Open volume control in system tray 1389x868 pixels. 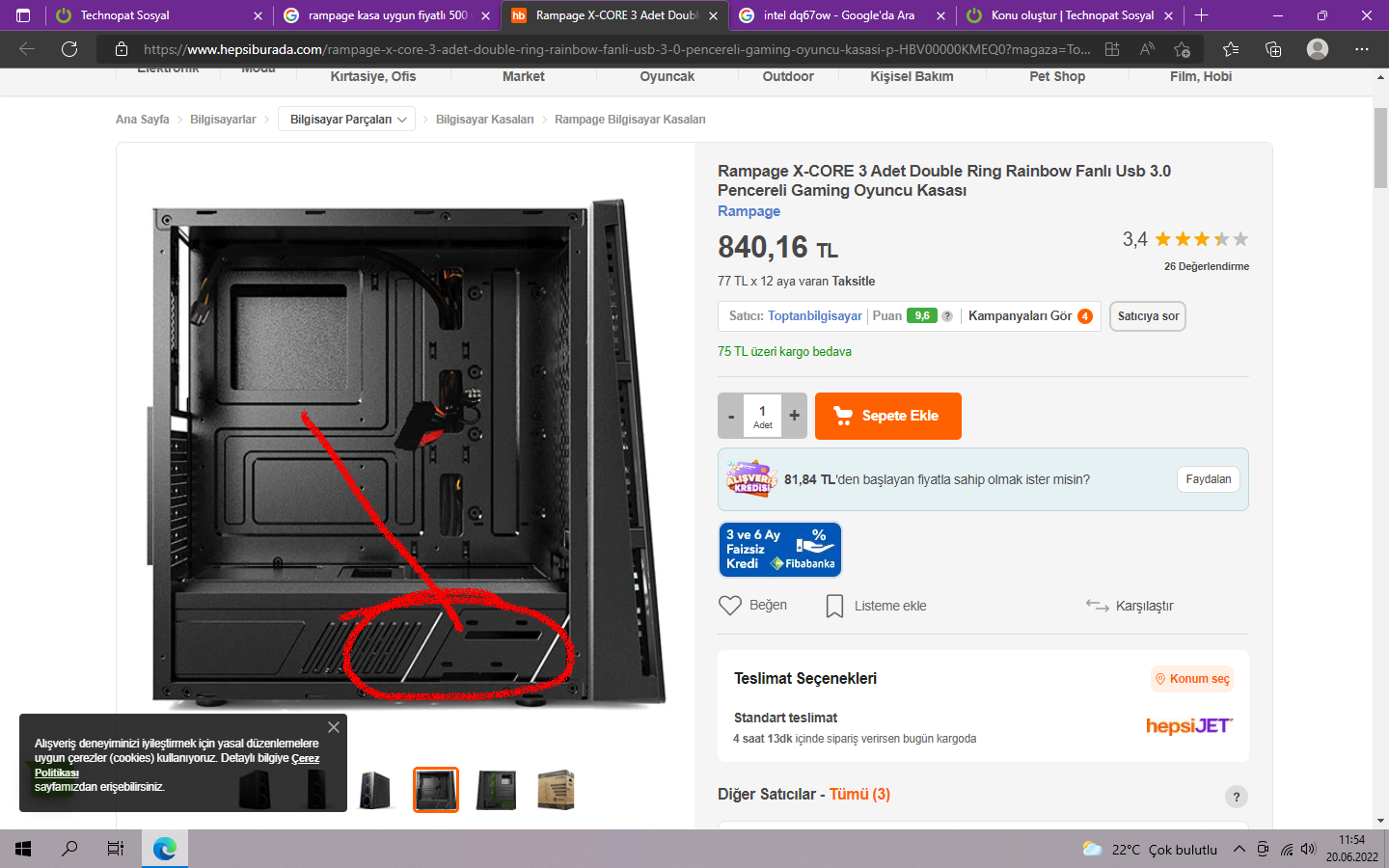click(x=1308, y=850)
